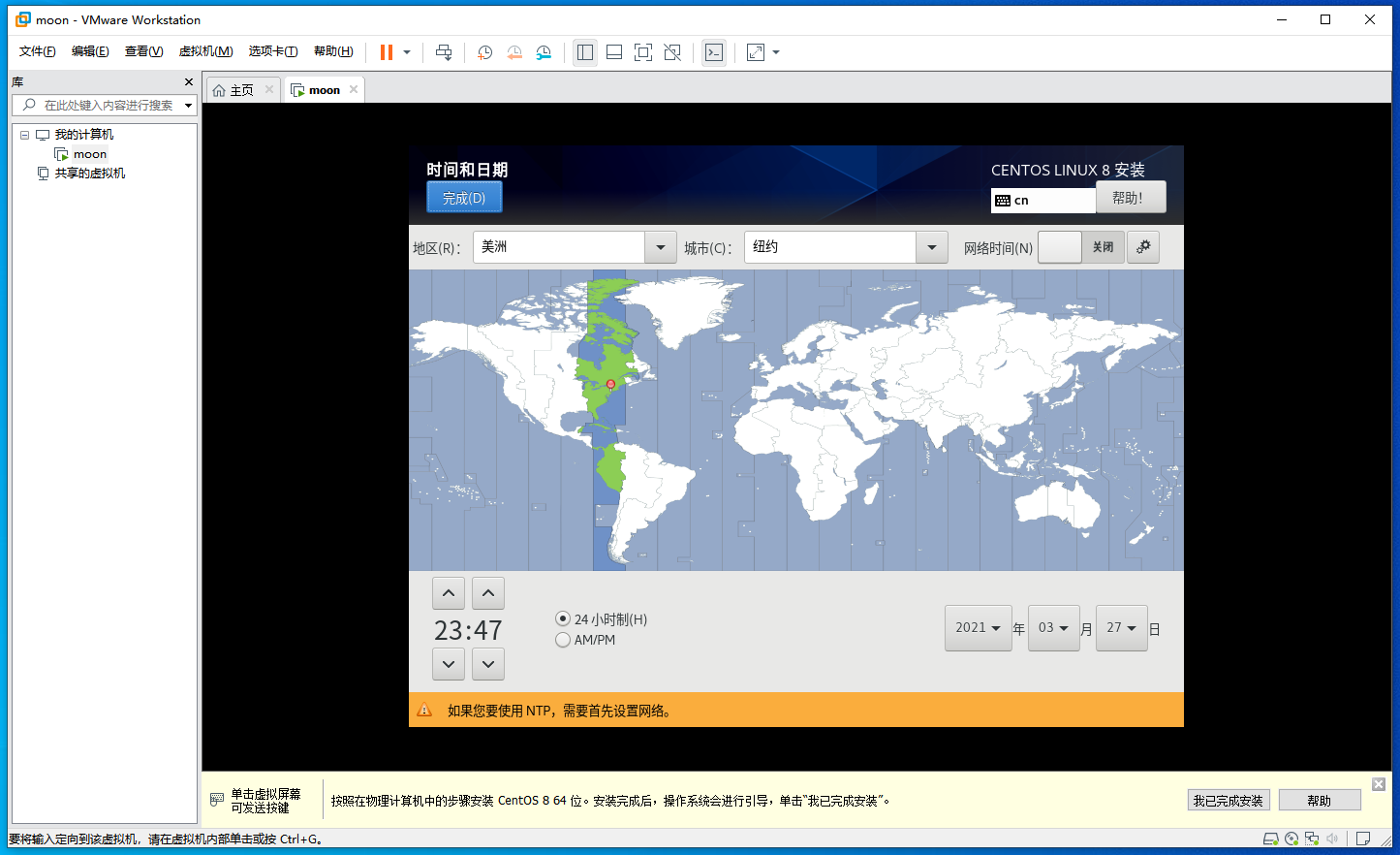Click the 完成(D) button

pos(464,198)
